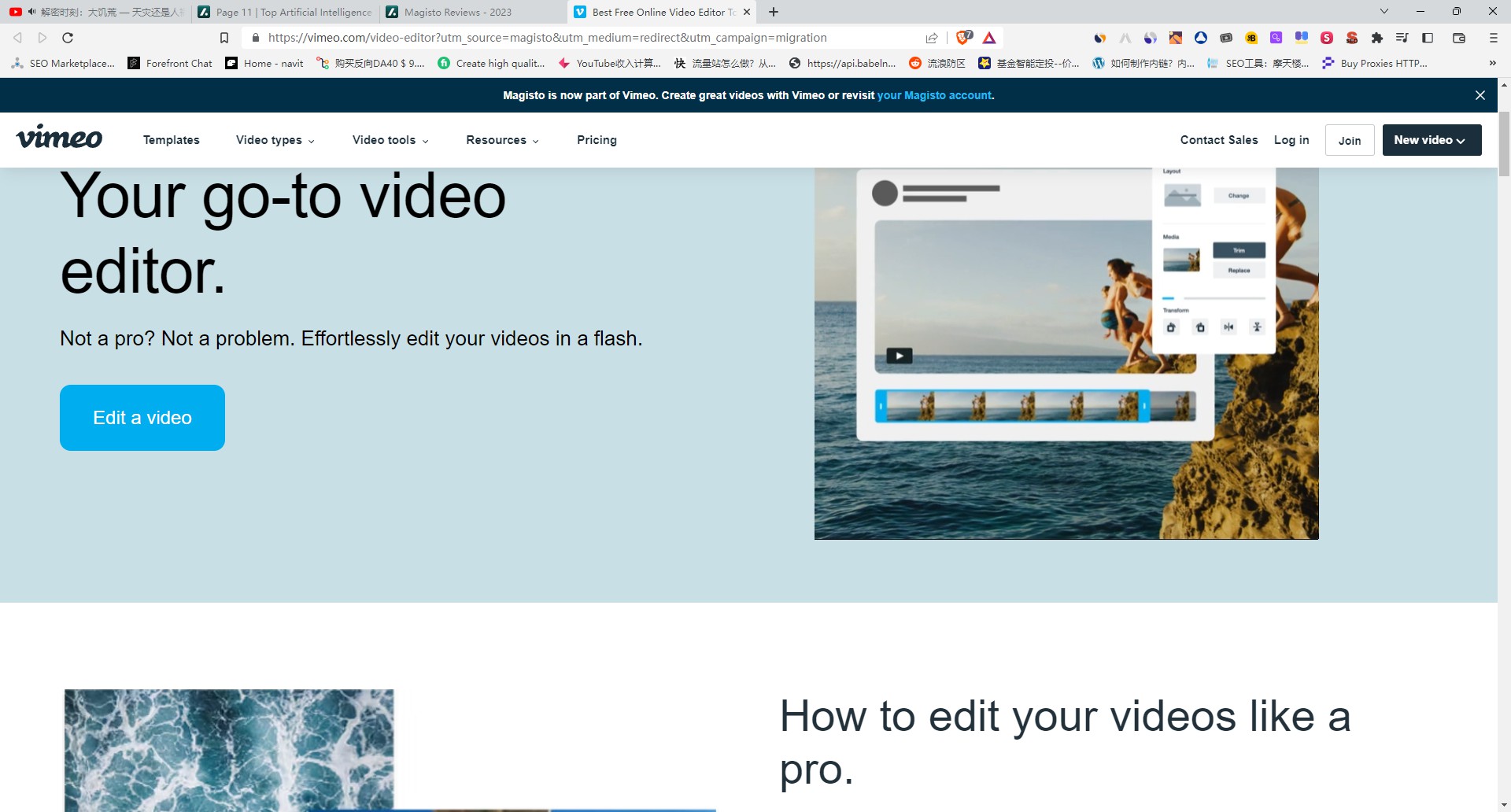The width and height of the screenshot is (1511, 812).
Task: Go to the Templates page
Action: pyautogui.click(x=171, y=140)
